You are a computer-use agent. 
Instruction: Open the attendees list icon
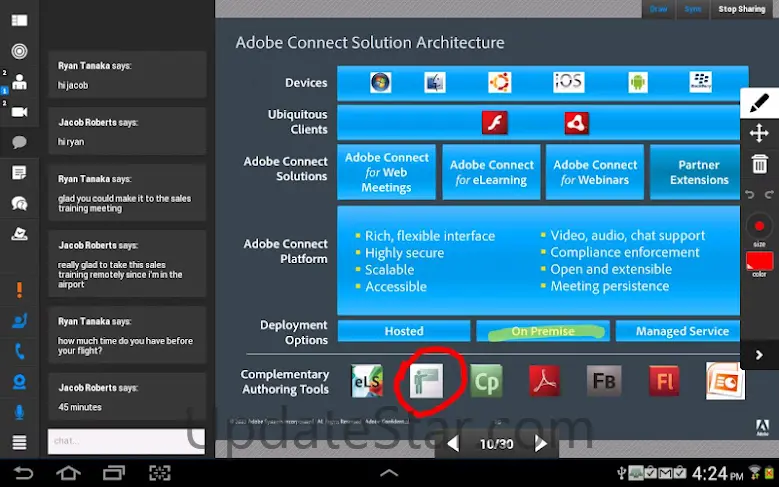click(19, 82)
